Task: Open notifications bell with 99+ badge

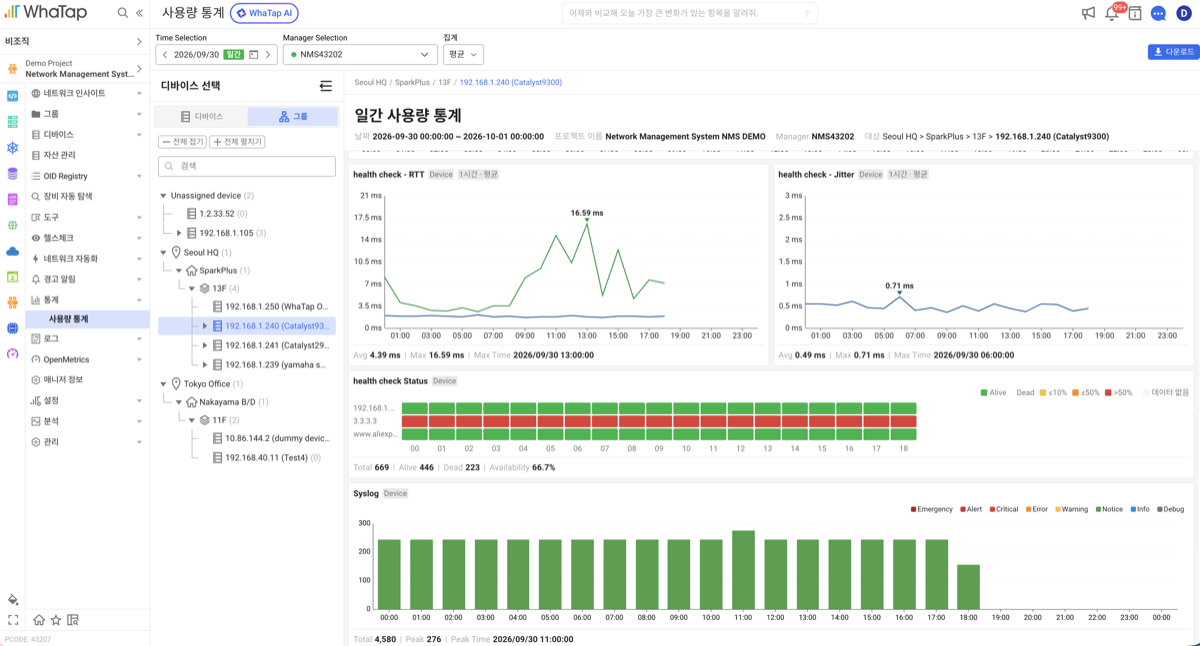Action: (x=1111, y=13)
